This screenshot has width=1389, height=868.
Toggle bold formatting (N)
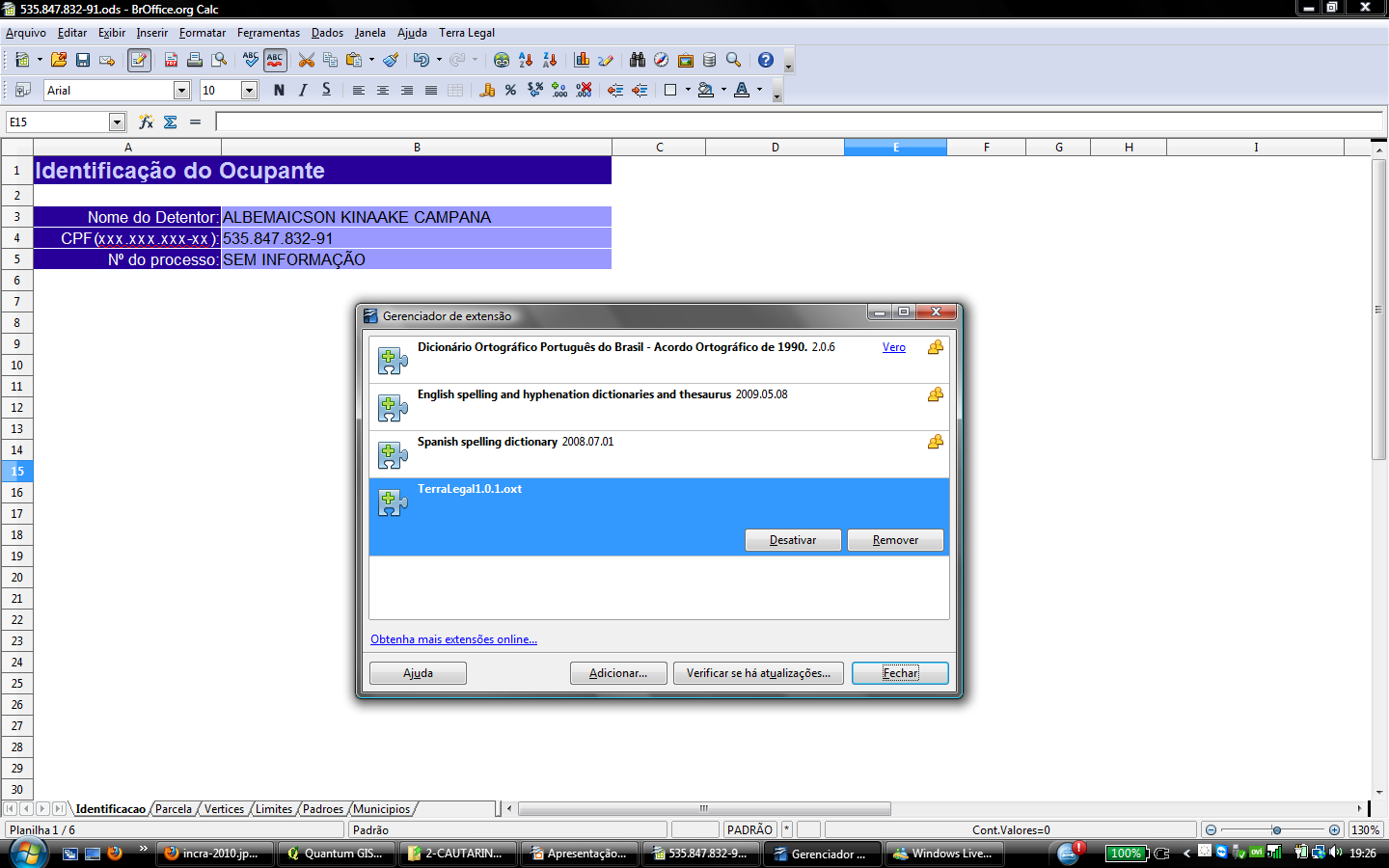click(x=279, y=90)
